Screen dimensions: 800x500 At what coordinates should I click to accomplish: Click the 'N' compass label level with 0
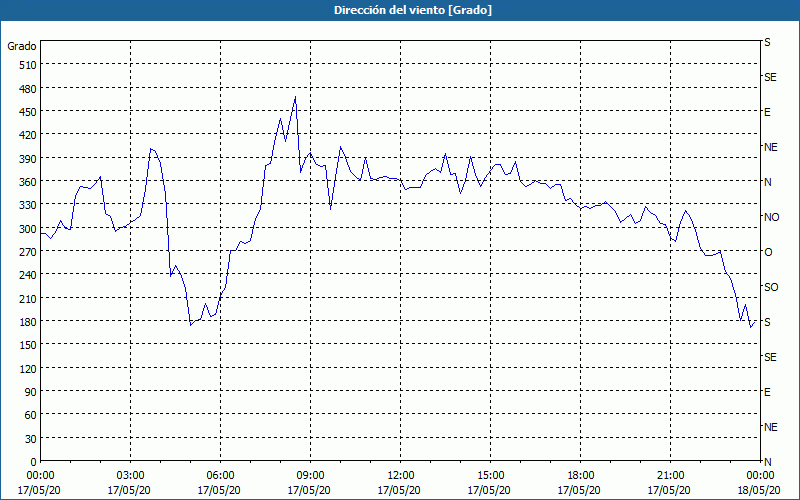point(767,462)
